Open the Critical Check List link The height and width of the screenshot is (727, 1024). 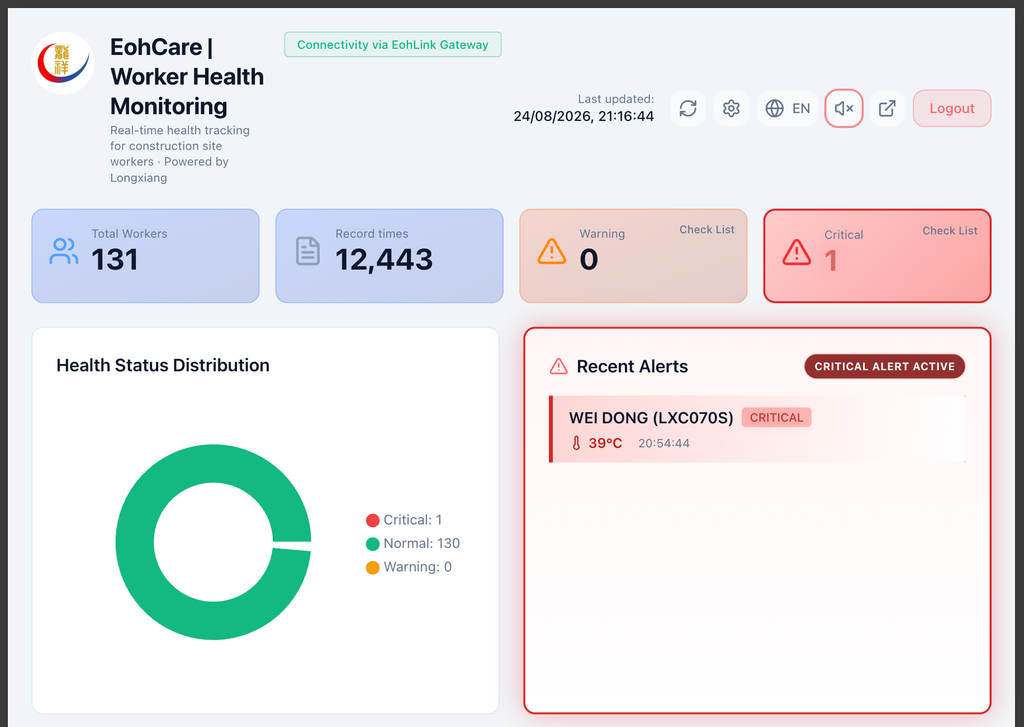pyautogui.click(x=950, y=231)
